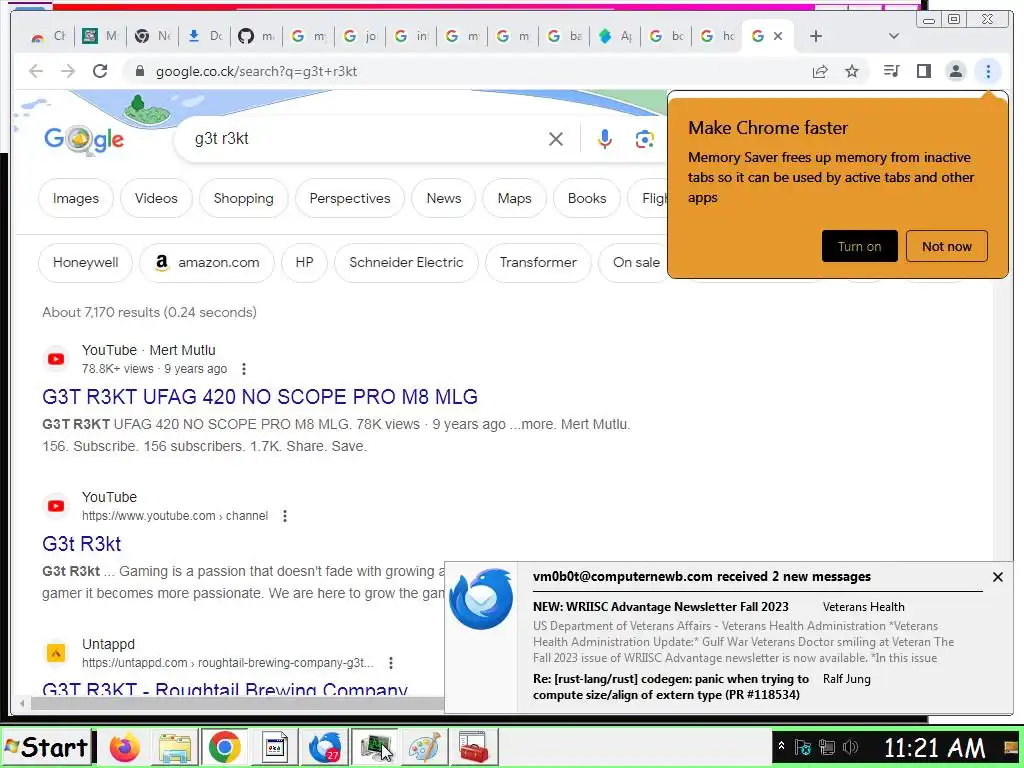Select the HP filter chip
Screen dimensions: 1024x768
tap(304, 263)
